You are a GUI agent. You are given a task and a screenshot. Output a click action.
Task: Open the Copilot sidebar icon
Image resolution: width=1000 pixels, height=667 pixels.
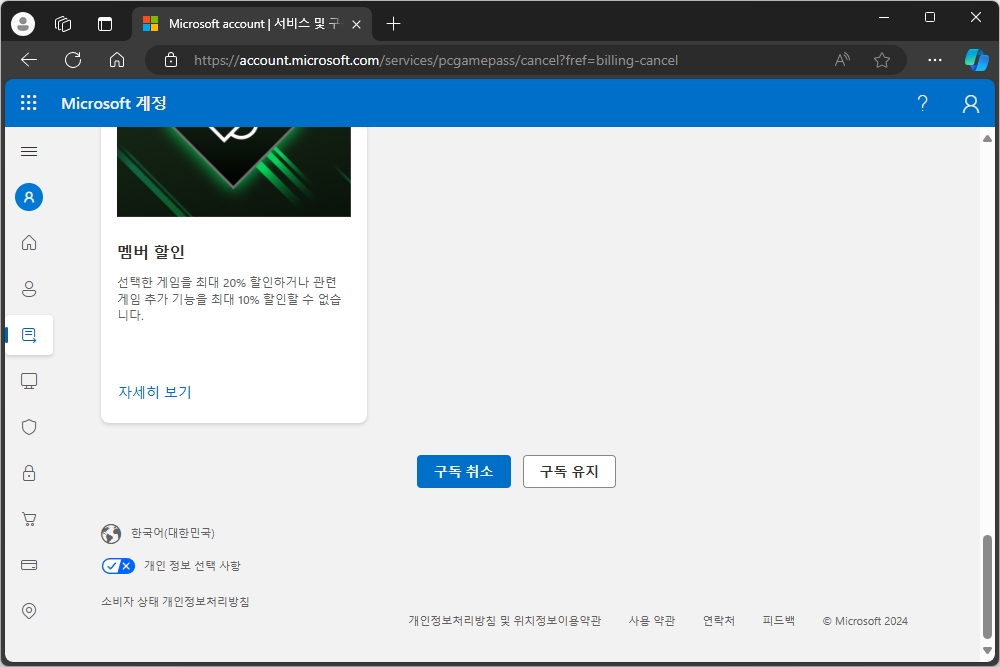(x=976, y=60)
